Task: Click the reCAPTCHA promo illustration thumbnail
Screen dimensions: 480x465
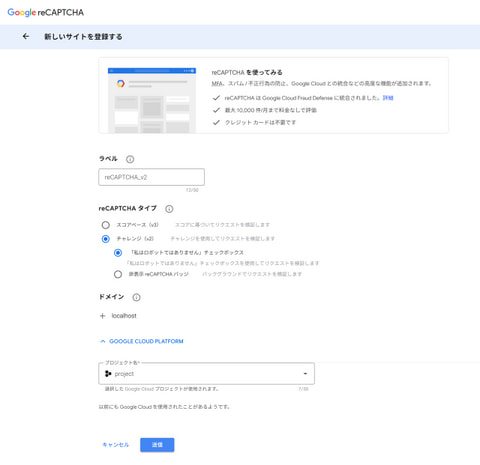Action: pos(152,100)
